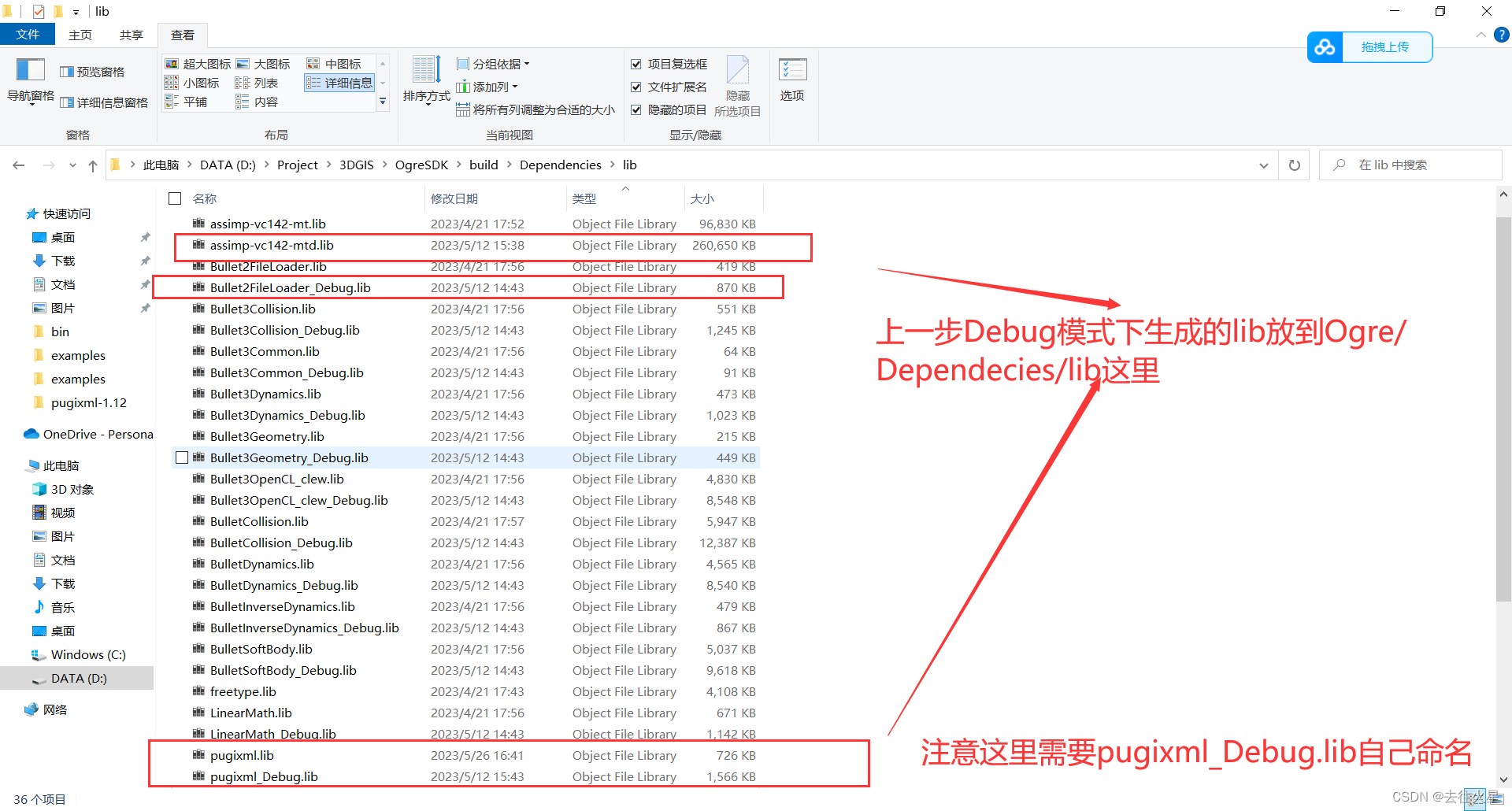Refresh the lib folder view
This screenshot has width=1512, height=811.
(x=1294, y=165)
